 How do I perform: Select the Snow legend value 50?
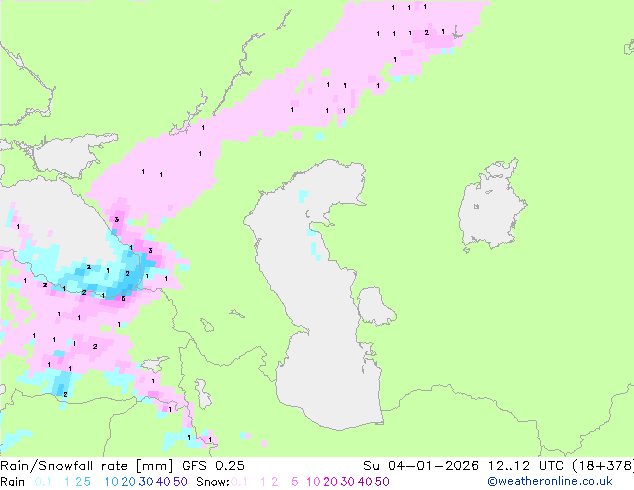click(382, 482)
